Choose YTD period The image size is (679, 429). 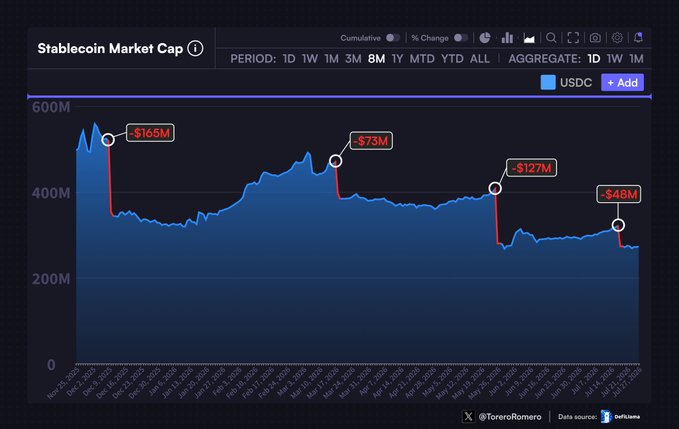tap(452, 59)
